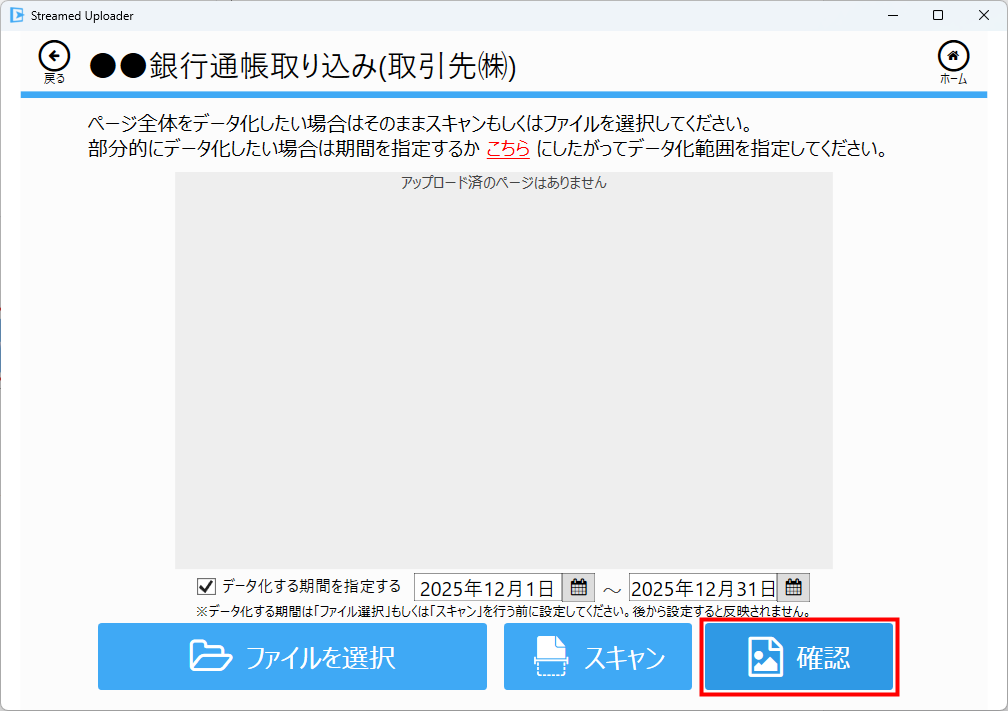Select the 2025年12月31日 end date field
The width and height of the screenshot is (1008, 711).
point(702,588)
